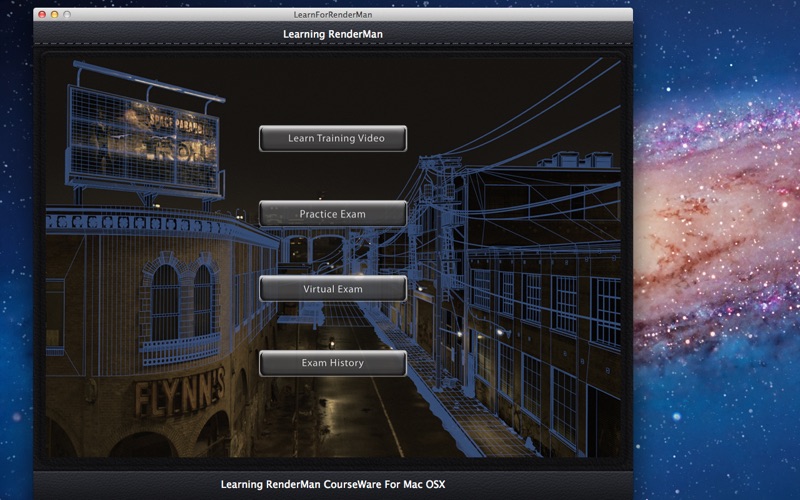Launch the Virtual Exam
This screenshot has width=800, height=500.
(x=333, y=289)
